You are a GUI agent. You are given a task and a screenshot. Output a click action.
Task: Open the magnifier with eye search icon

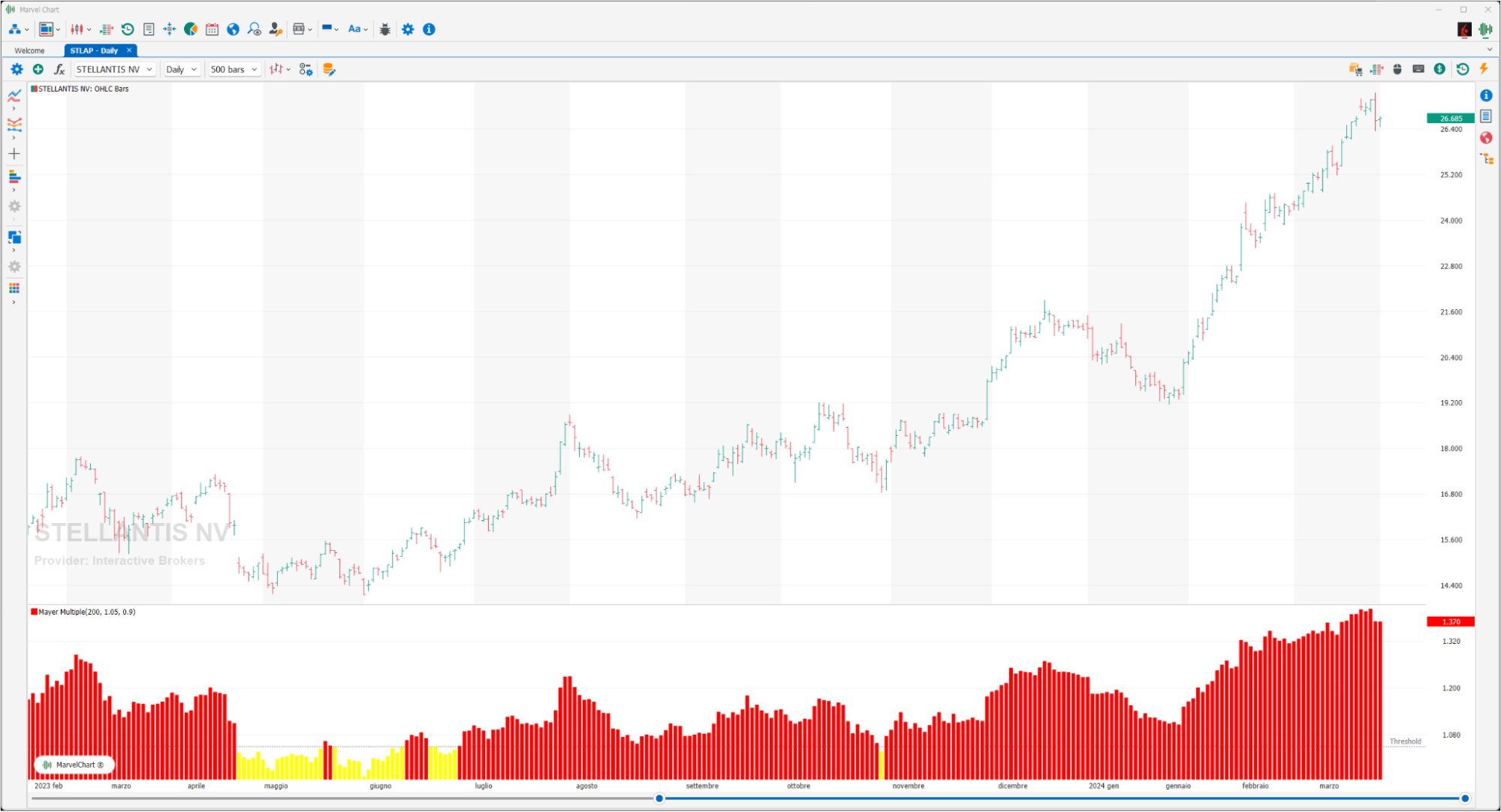[255, 29]
